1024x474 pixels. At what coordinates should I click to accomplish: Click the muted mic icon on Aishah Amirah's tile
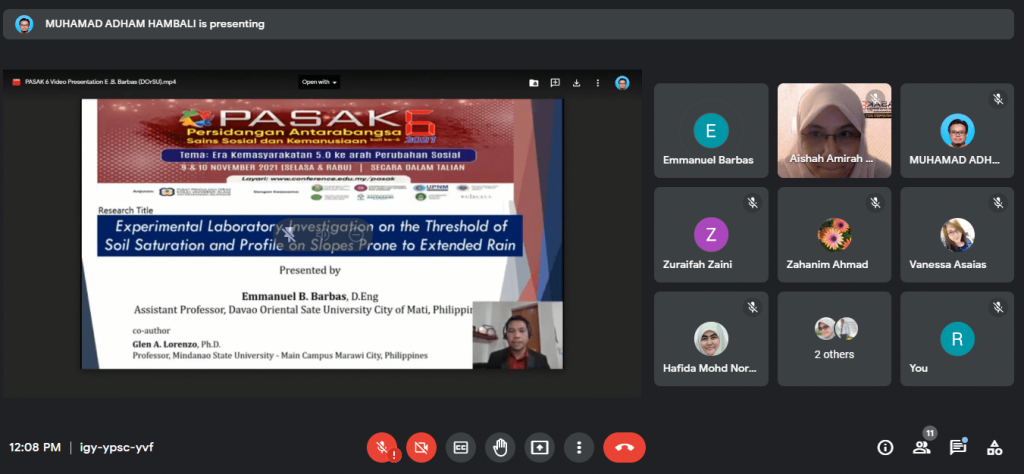(874, 99)
